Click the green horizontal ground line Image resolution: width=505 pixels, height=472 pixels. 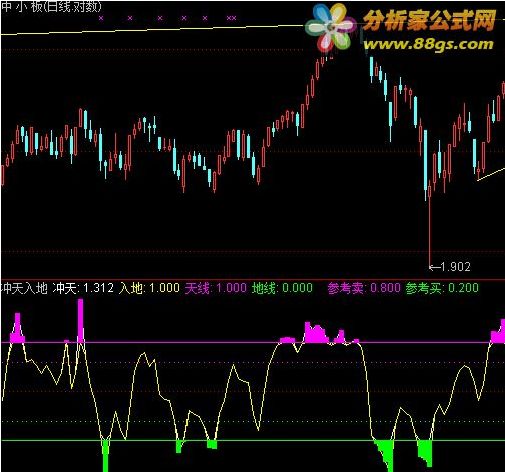pos(253,440)
